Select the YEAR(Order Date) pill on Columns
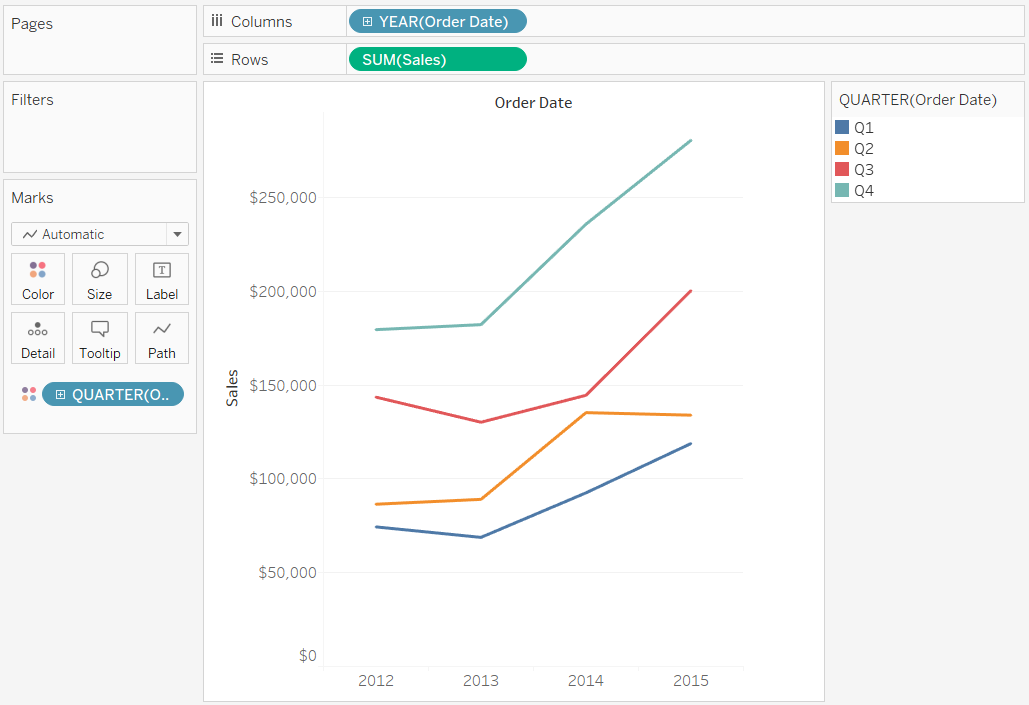This screenshot has width=1029, height=705. point(437,22)
